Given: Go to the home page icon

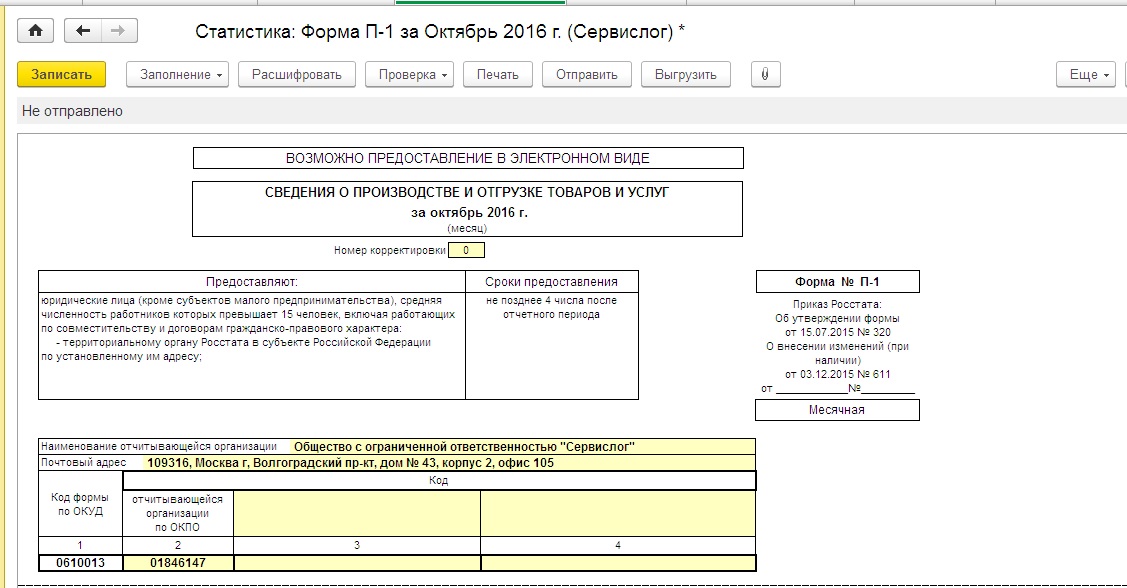Looking at the screenshot, I should click(x=35, y=31).
